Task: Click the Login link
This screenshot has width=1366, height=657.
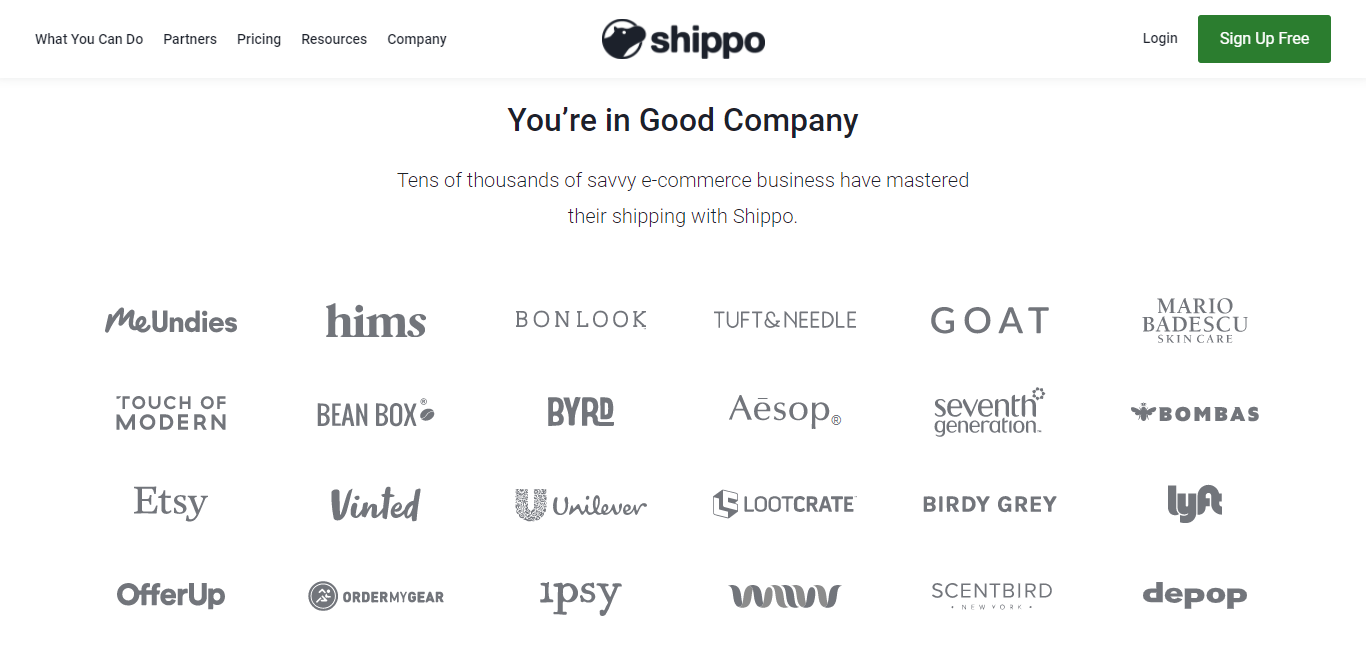Action: pos(1160,38)
